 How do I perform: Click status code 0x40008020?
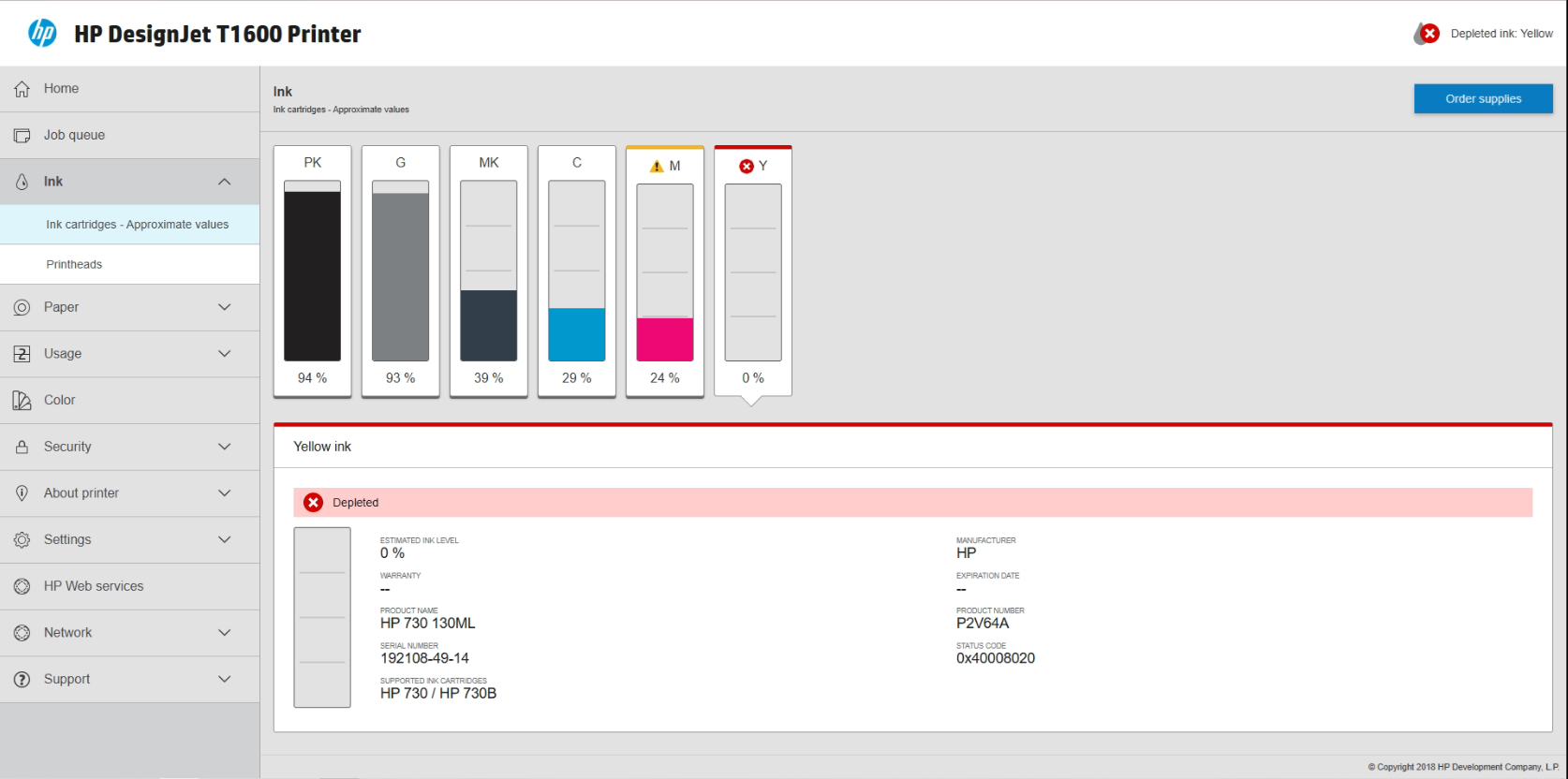(x=996, y=658)
